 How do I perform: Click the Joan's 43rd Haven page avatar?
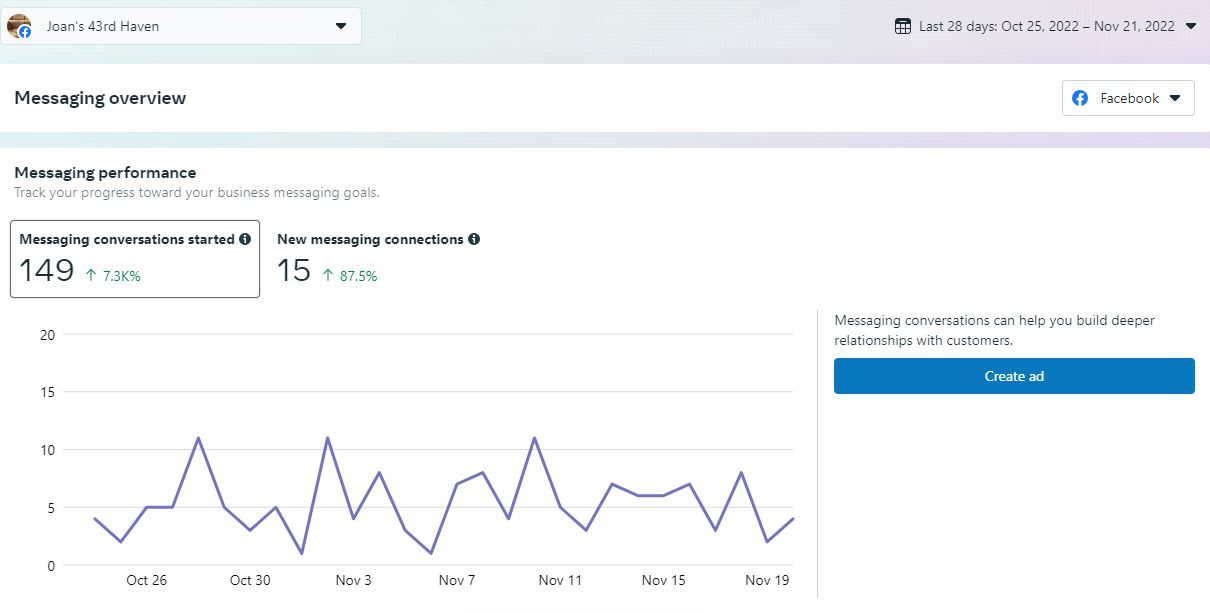18,26
